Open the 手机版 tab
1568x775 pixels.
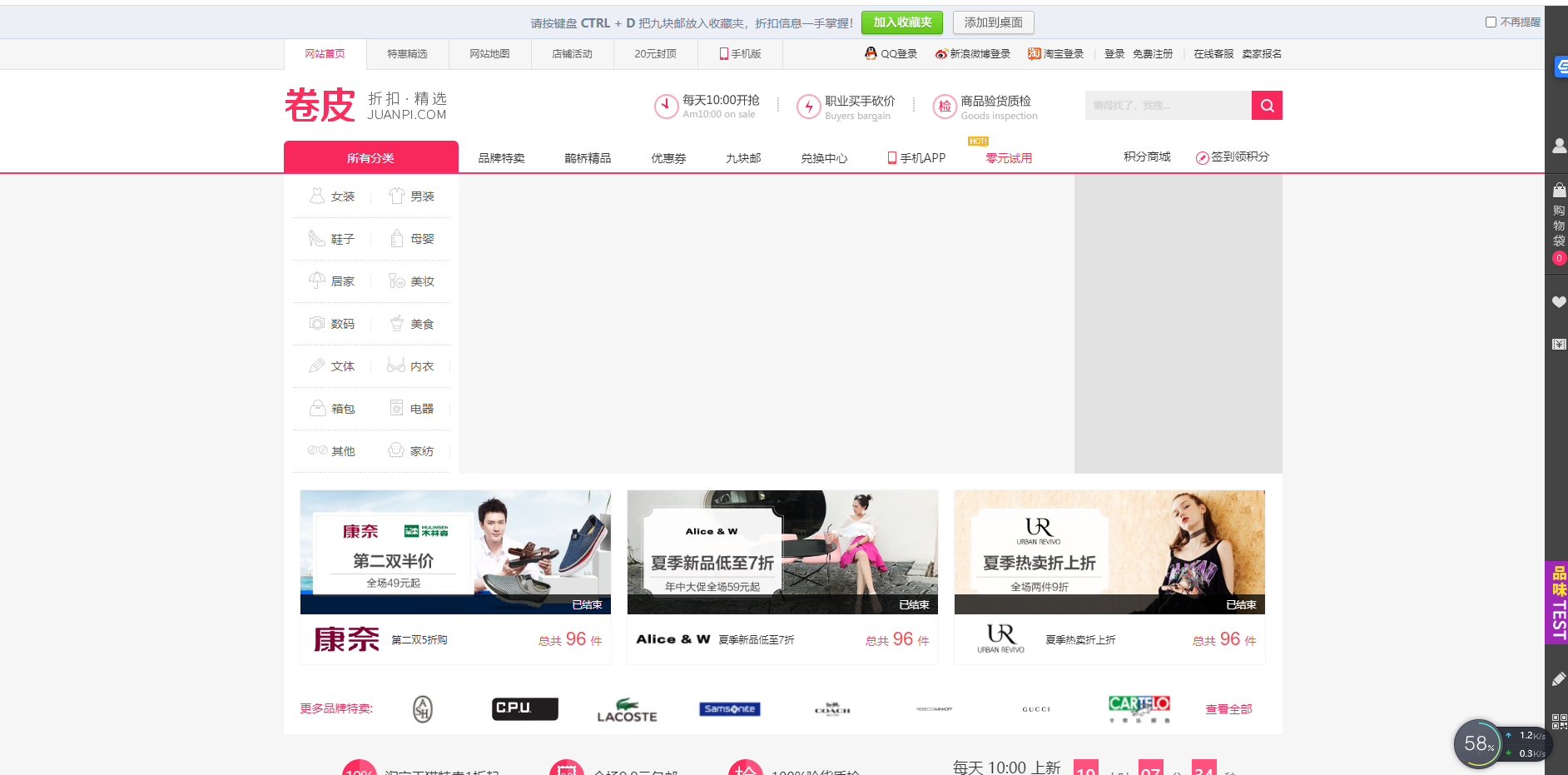(x=740, y=54)
